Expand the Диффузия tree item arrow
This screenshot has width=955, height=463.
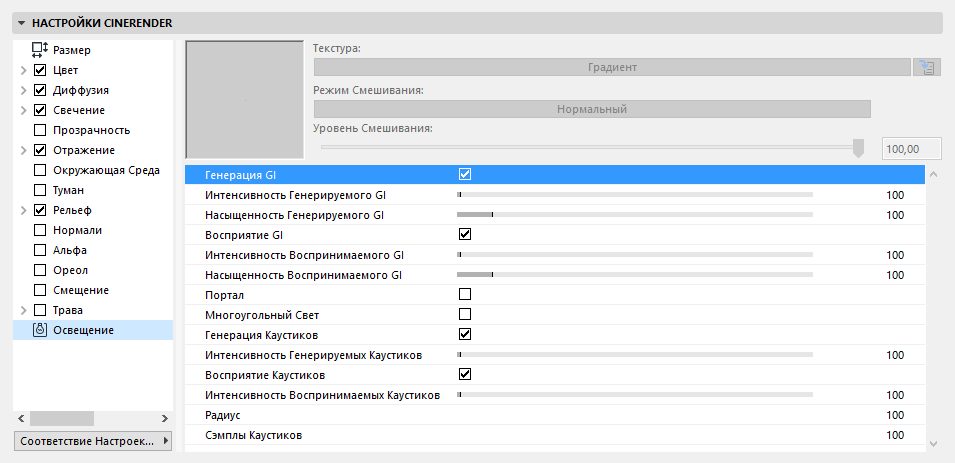click(x=23, y=90)
